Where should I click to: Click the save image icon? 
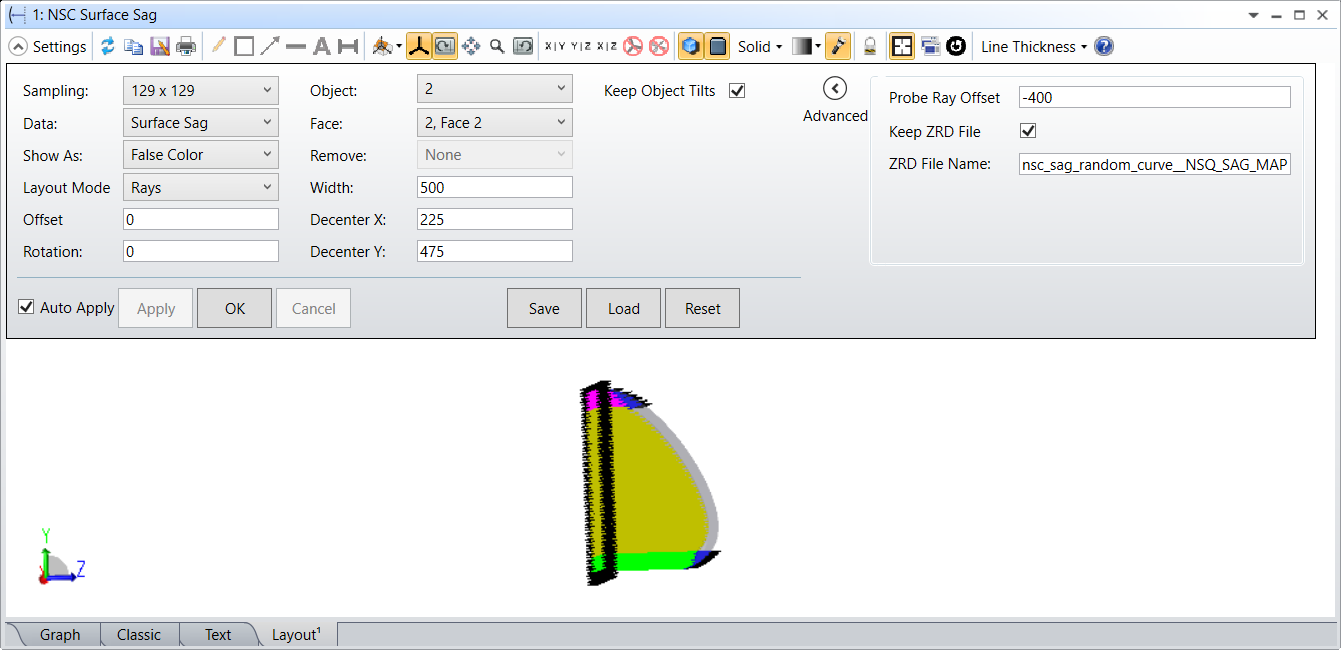(x=160, y=46)
